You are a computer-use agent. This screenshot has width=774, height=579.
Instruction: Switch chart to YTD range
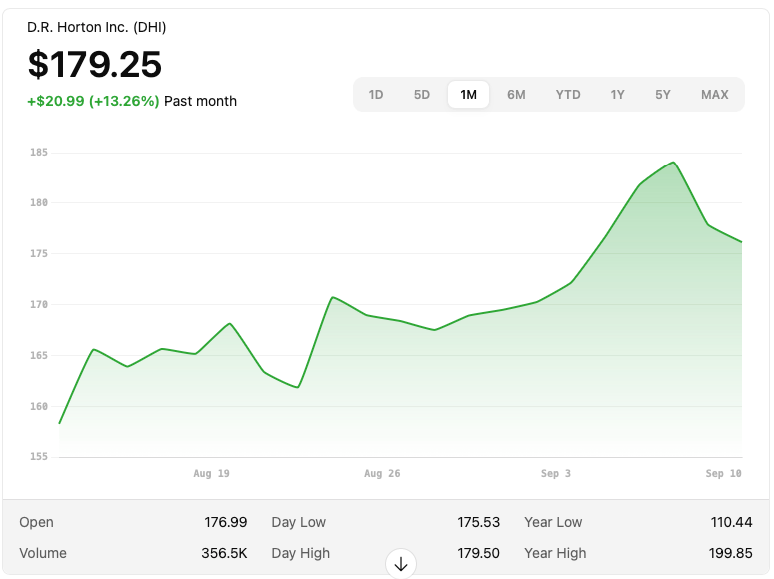click(x=568, y=95)
